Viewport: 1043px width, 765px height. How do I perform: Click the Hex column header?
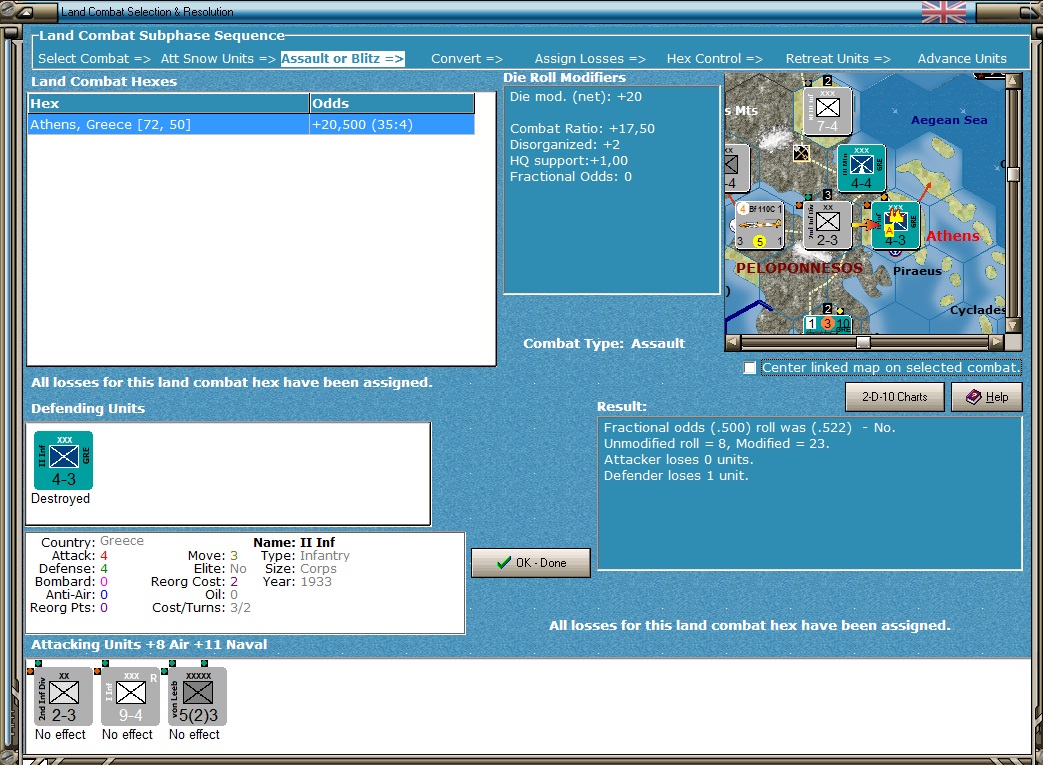point(168,103)
